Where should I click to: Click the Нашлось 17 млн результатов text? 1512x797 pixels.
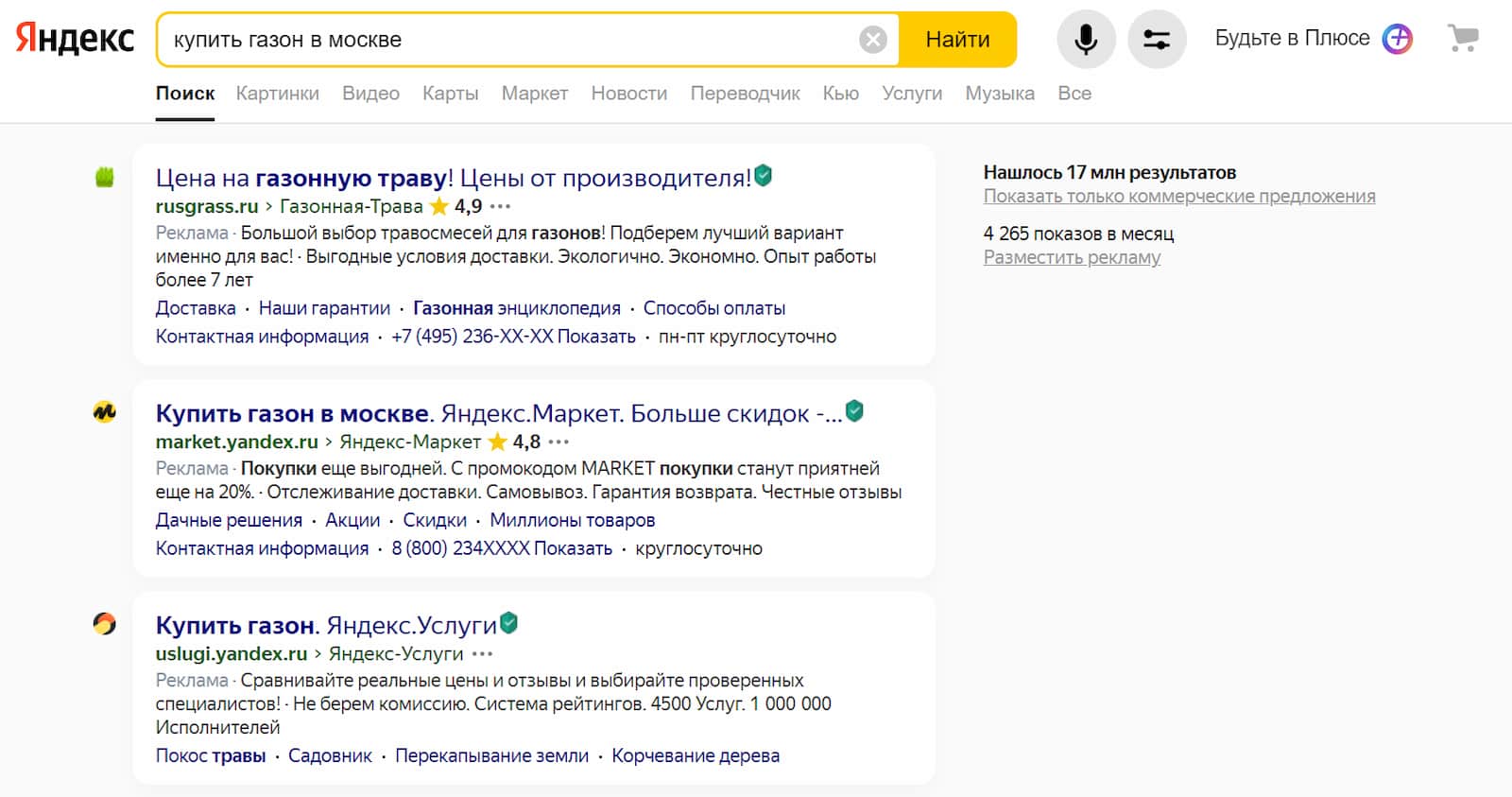(x=1109, y=172)
